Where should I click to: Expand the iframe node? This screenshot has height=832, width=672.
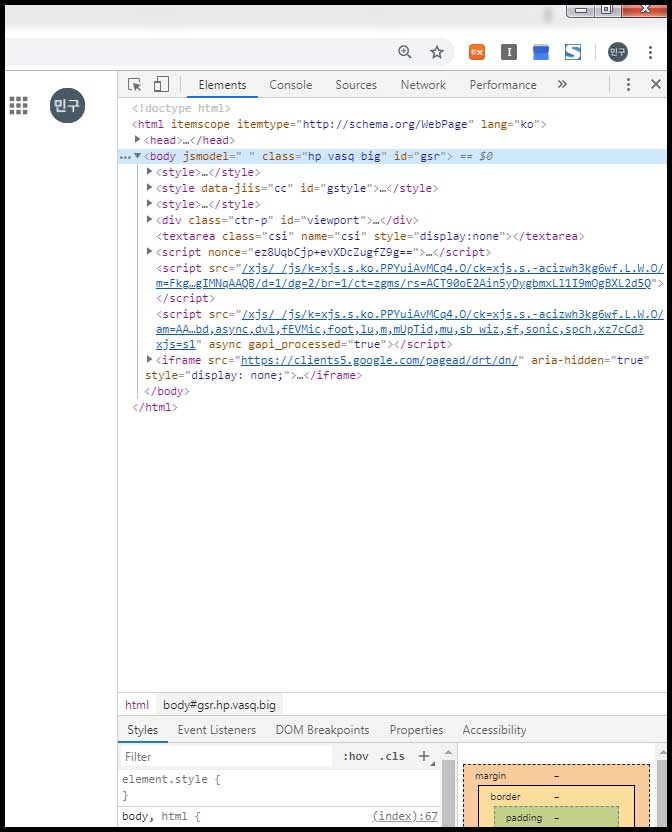149,360
